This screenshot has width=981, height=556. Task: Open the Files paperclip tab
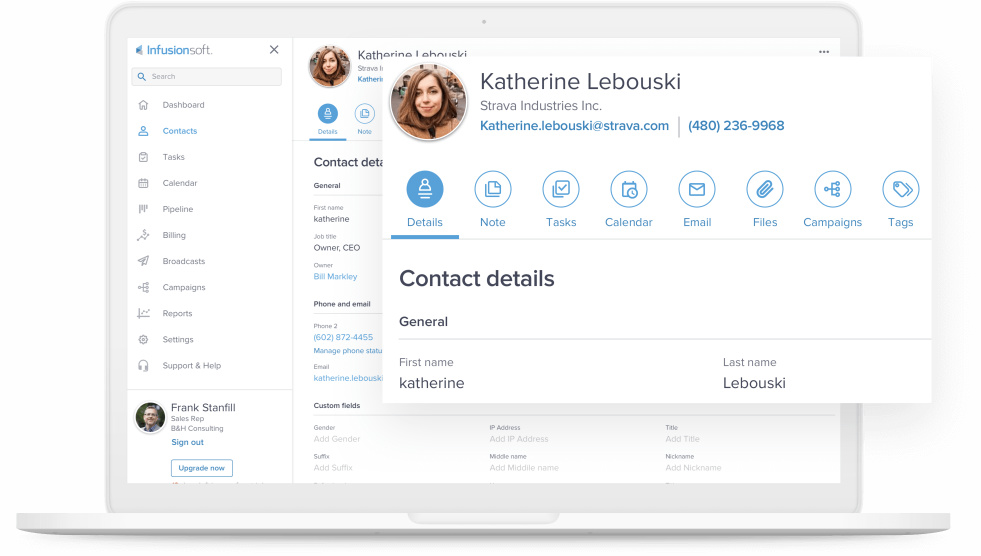click(765, 200)
